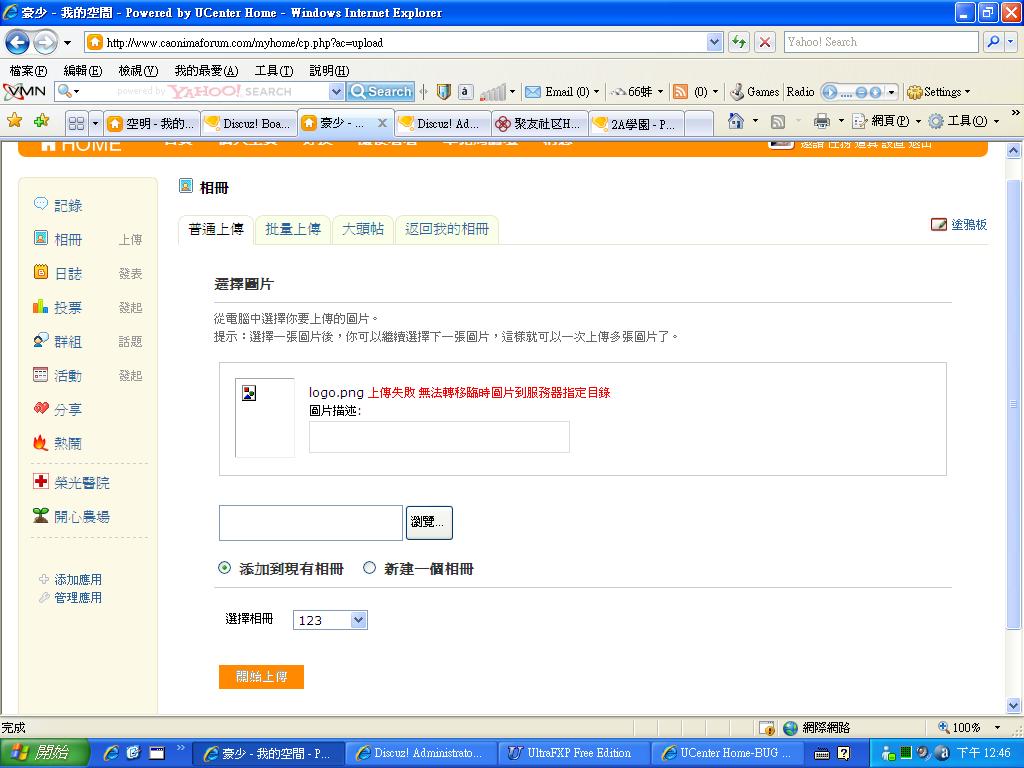
Task: Click the Windows 開始 Start button
Action: coord(44,753)
